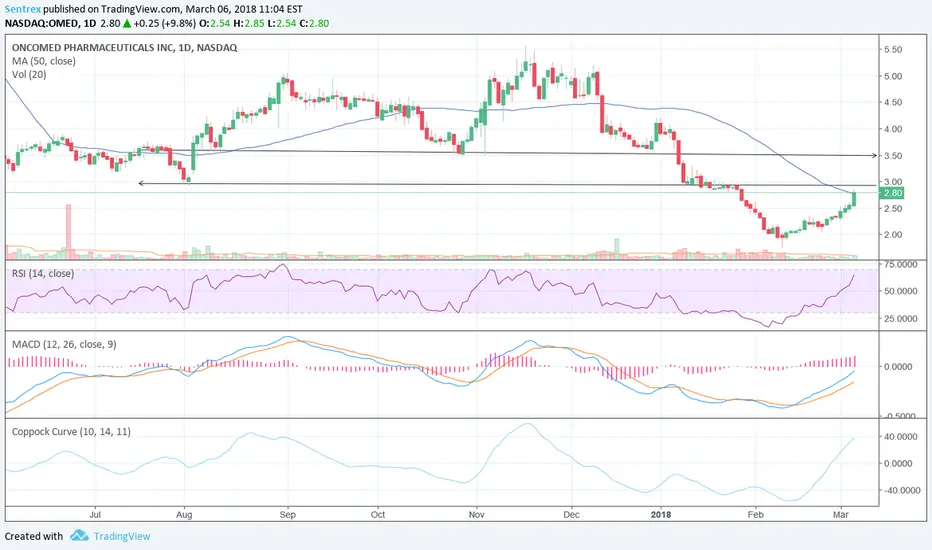Click the 4.00 price axis label
The image size is (932, 550).
893,129
